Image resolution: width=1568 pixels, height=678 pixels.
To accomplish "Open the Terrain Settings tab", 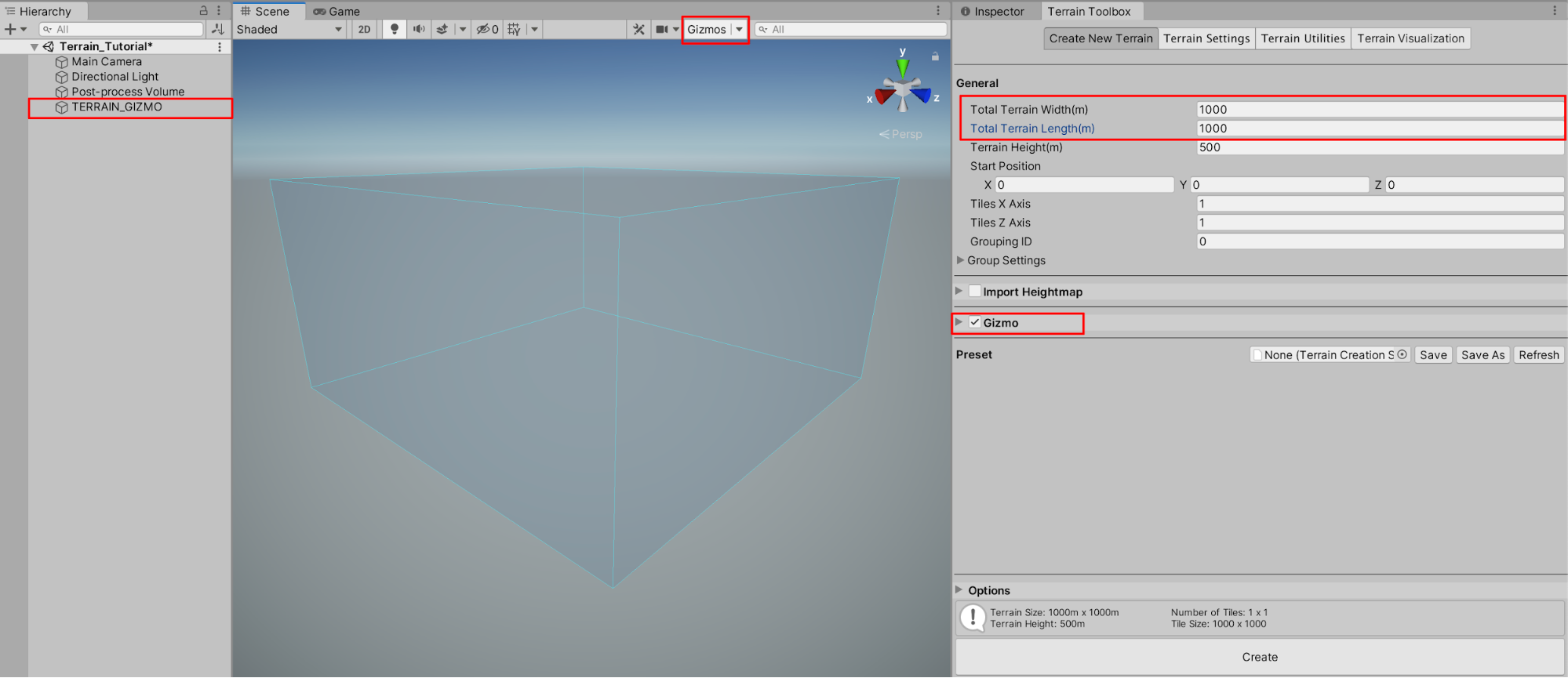I will coord(1206,38).
